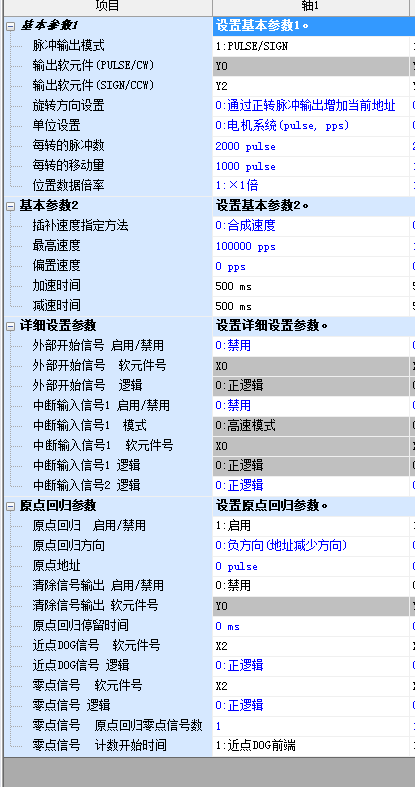
Task: Collapse the 基本参数2 group
Action: (x=11, y=206)
